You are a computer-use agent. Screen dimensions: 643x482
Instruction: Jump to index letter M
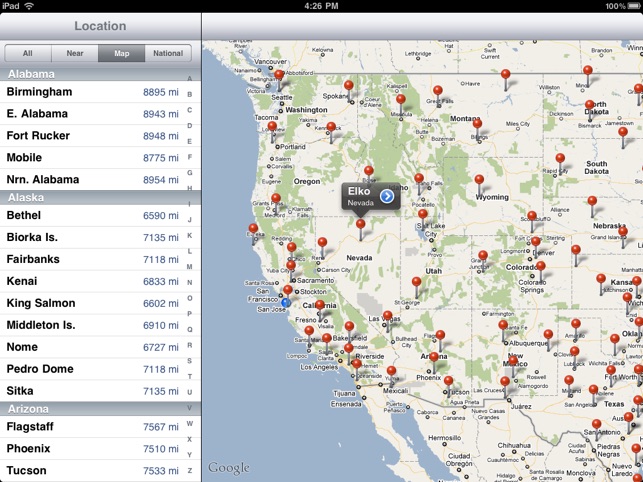coord(190,267)
